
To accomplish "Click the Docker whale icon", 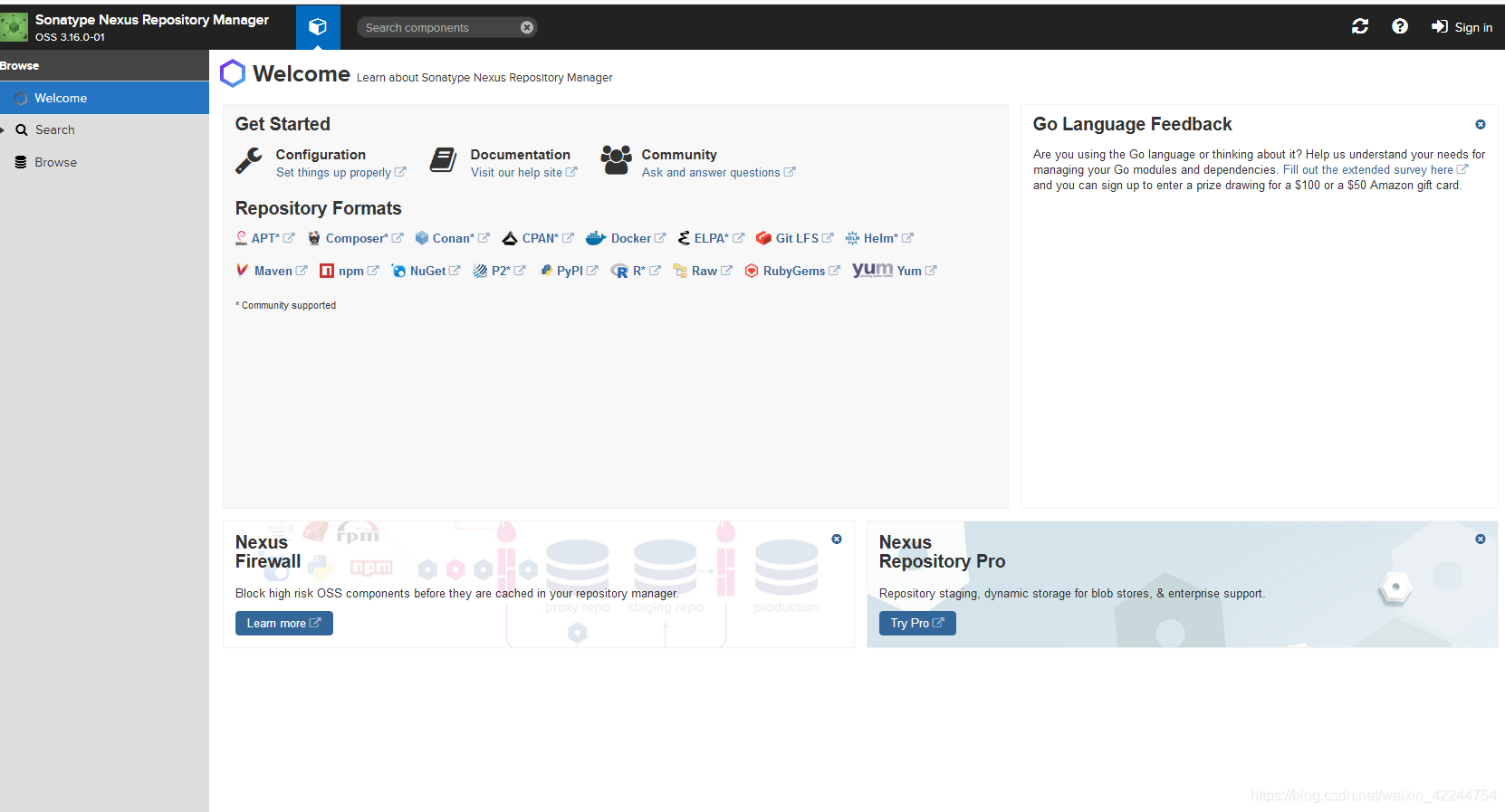I will (596, 238).
